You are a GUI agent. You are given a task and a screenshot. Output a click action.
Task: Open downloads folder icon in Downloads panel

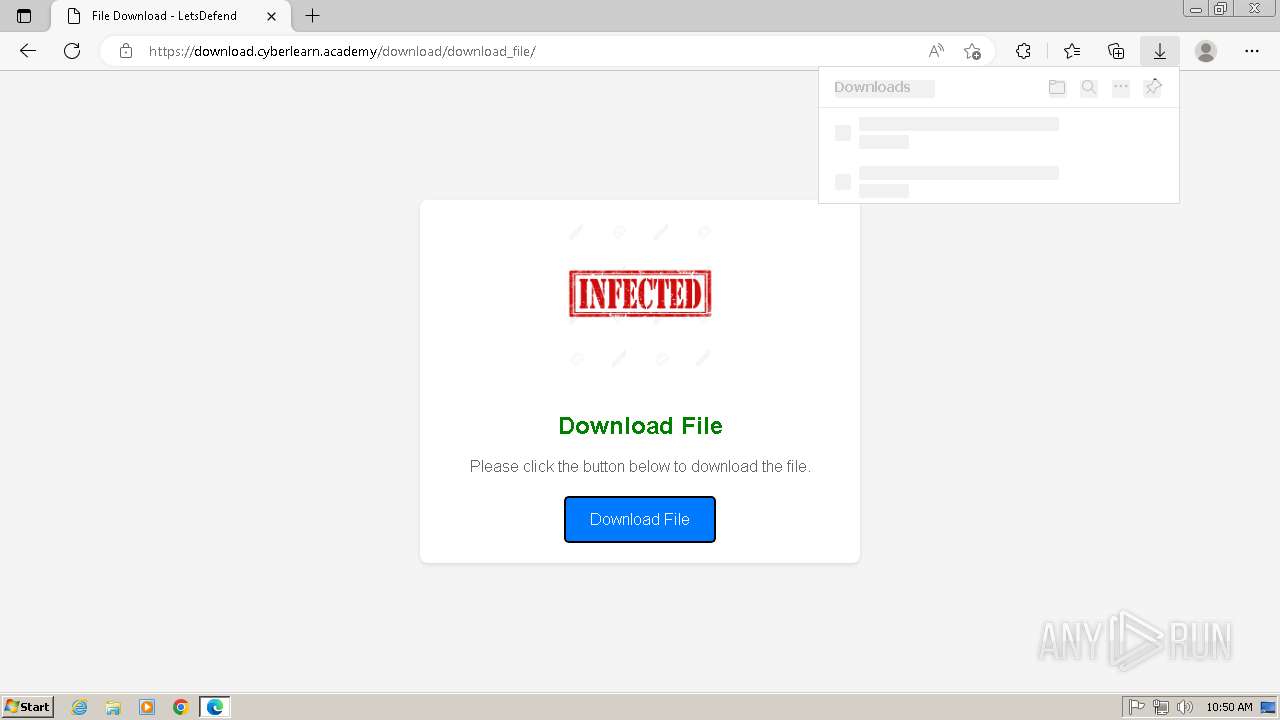tap(1057, 88)
